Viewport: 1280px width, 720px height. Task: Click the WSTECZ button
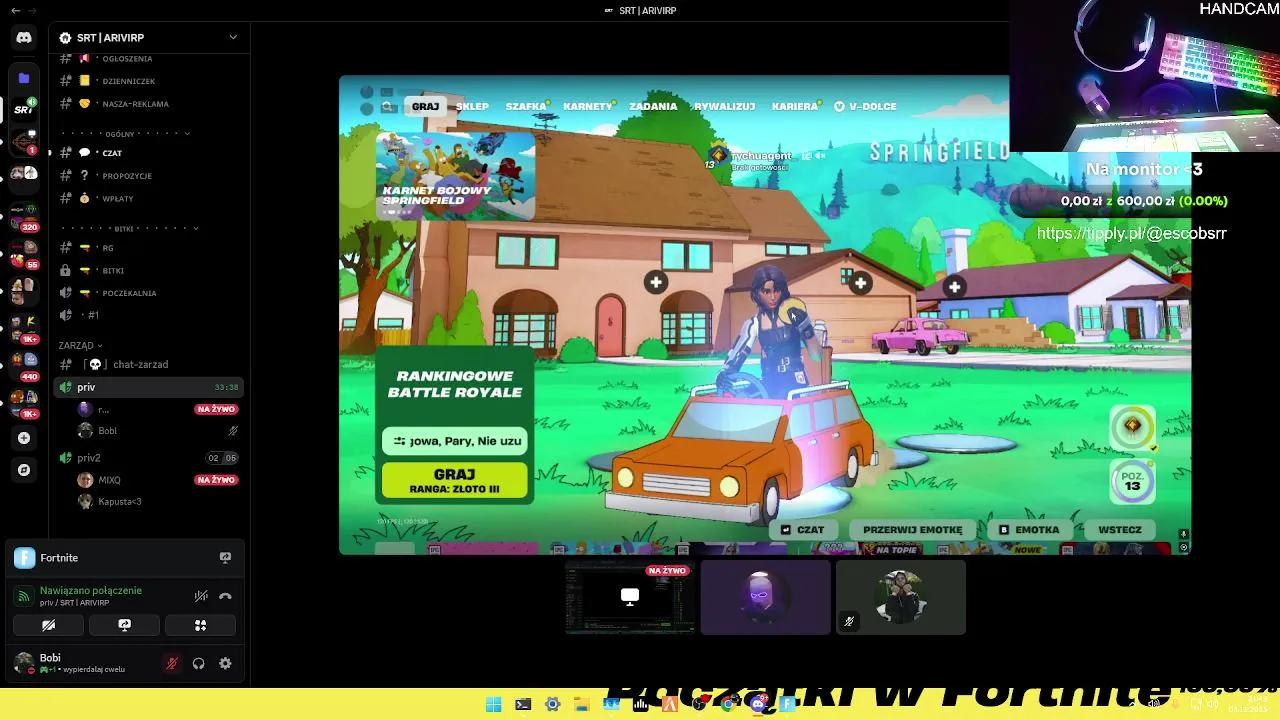point(1119,530)
